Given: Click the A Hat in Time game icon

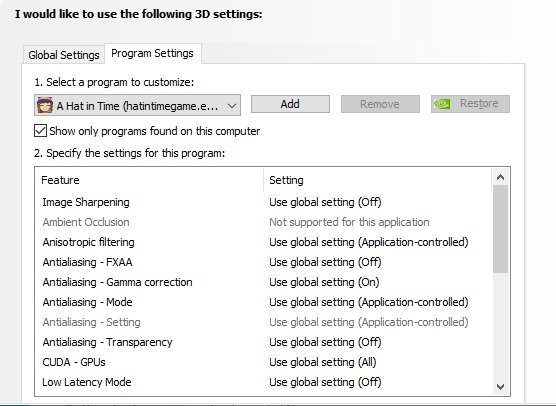Looking at the screenshot, I should [x=45, y=105].
